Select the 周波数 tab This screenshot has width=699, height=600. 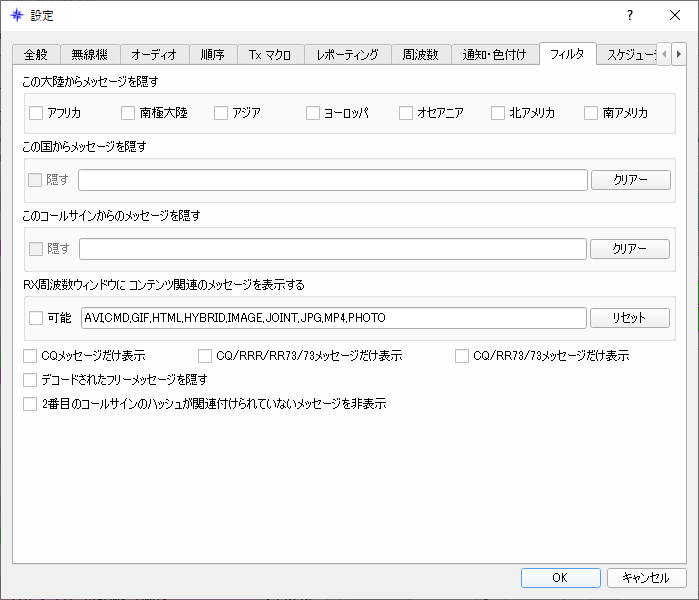coord(421,55)
